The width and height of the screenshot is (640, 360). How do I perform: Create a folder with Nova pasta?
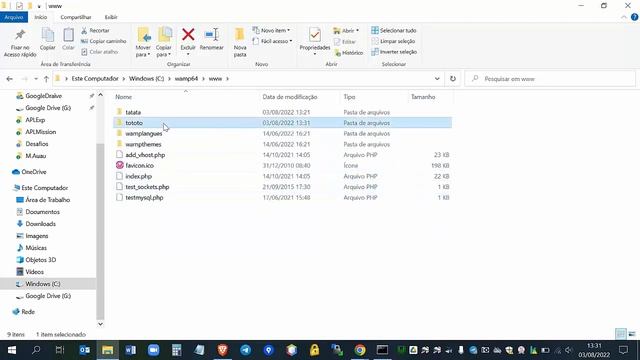point(240,43)
